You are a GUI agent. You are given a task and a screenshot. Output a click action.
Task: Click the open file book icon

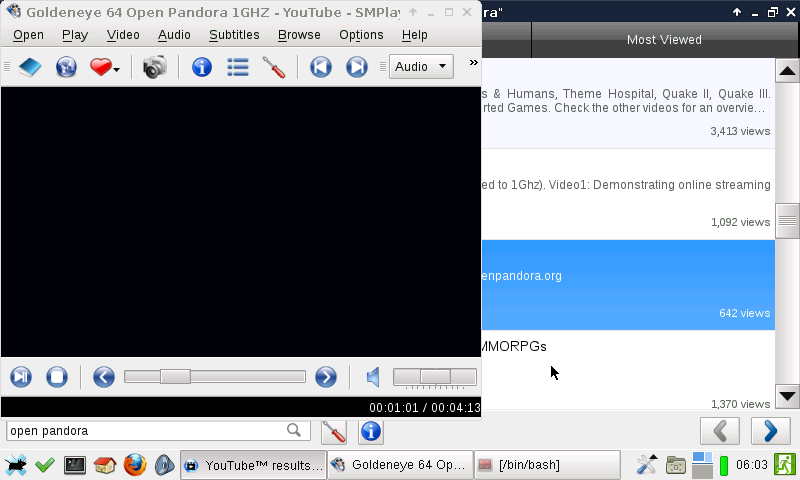coord(30,67)
